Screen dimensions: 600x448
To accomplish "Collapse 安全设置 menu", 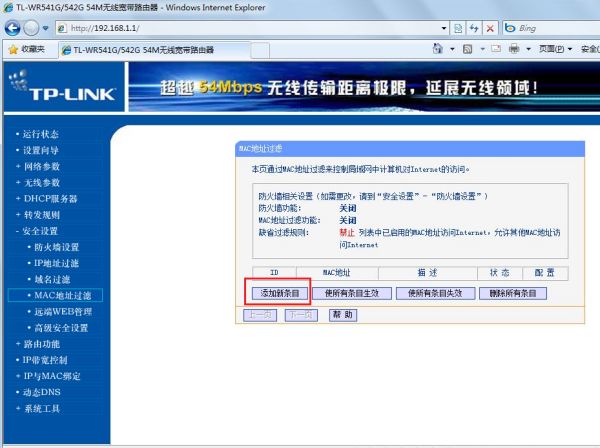I will coord(40,231).
